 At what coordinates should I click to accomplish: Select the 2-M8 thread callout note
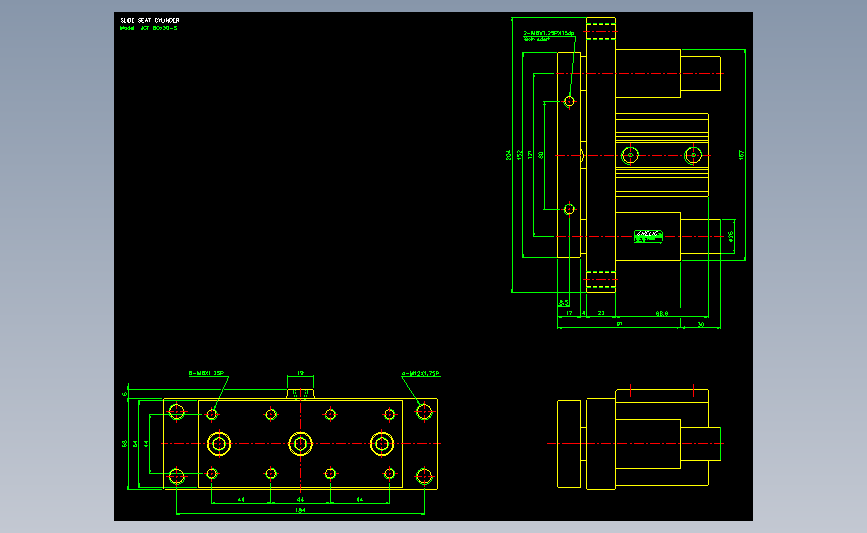(x=549, y=36)
